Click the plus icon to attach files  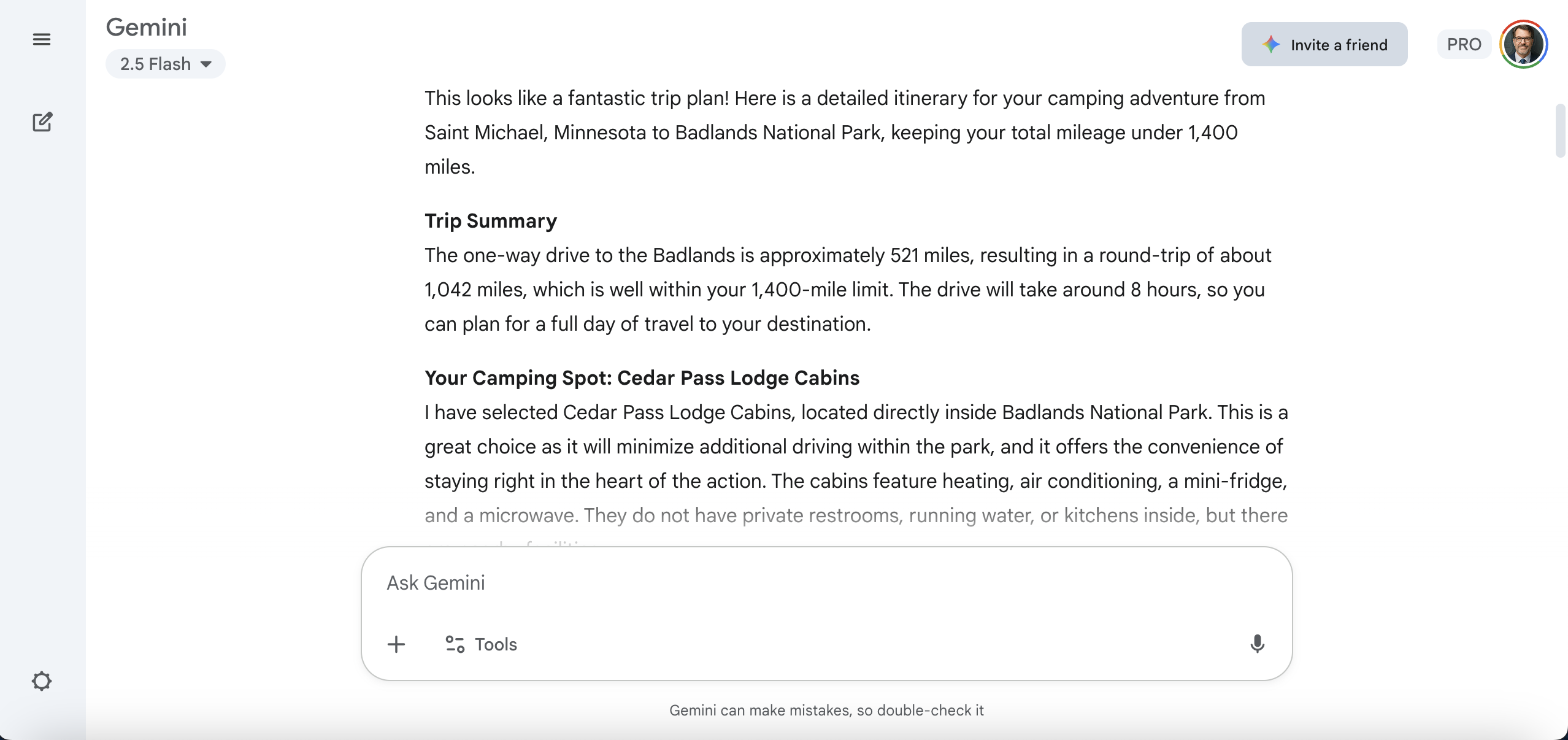tap(396, 644)
